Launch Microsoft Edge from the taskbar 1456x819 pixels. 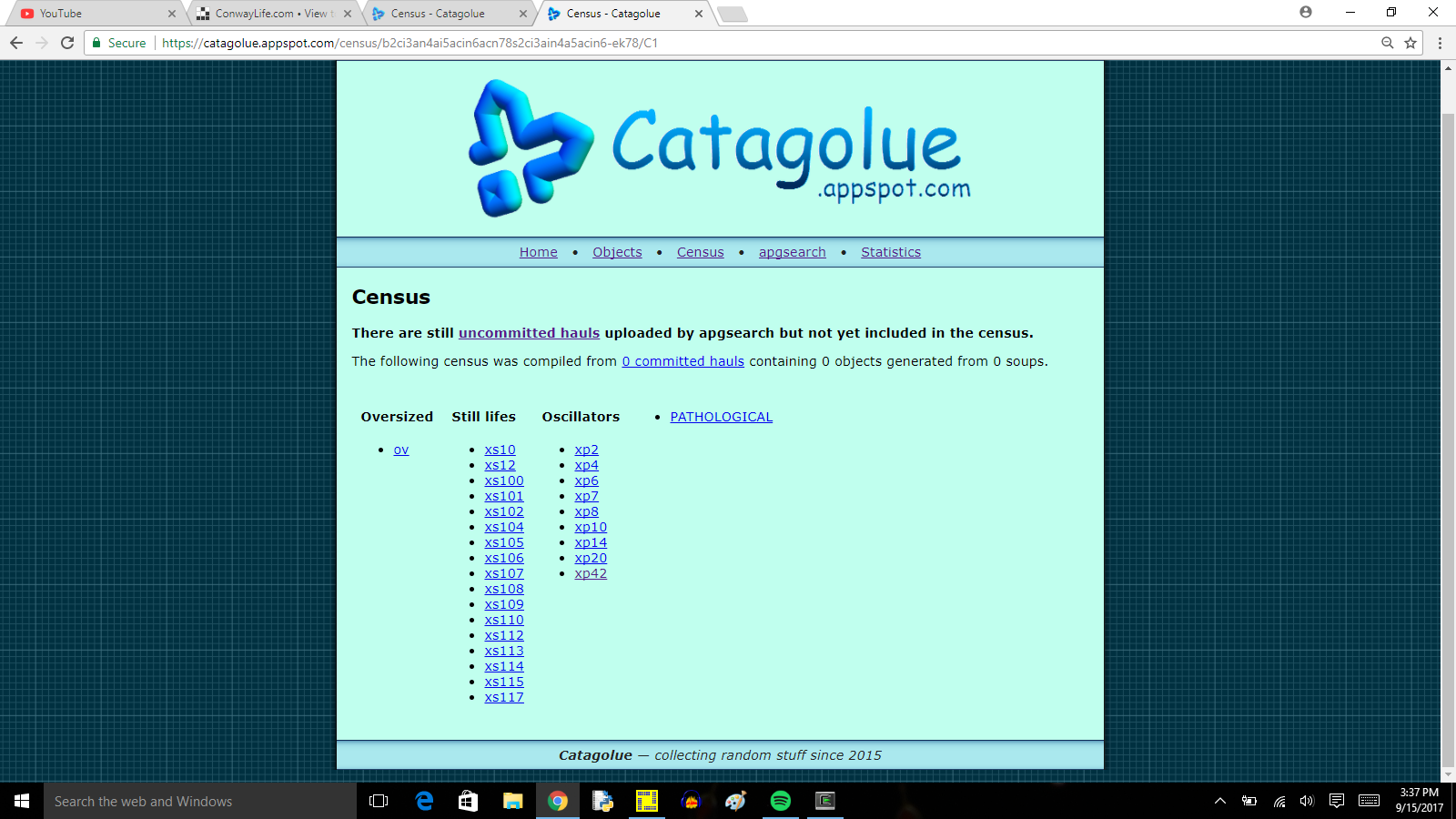click(x=424, y=801)
